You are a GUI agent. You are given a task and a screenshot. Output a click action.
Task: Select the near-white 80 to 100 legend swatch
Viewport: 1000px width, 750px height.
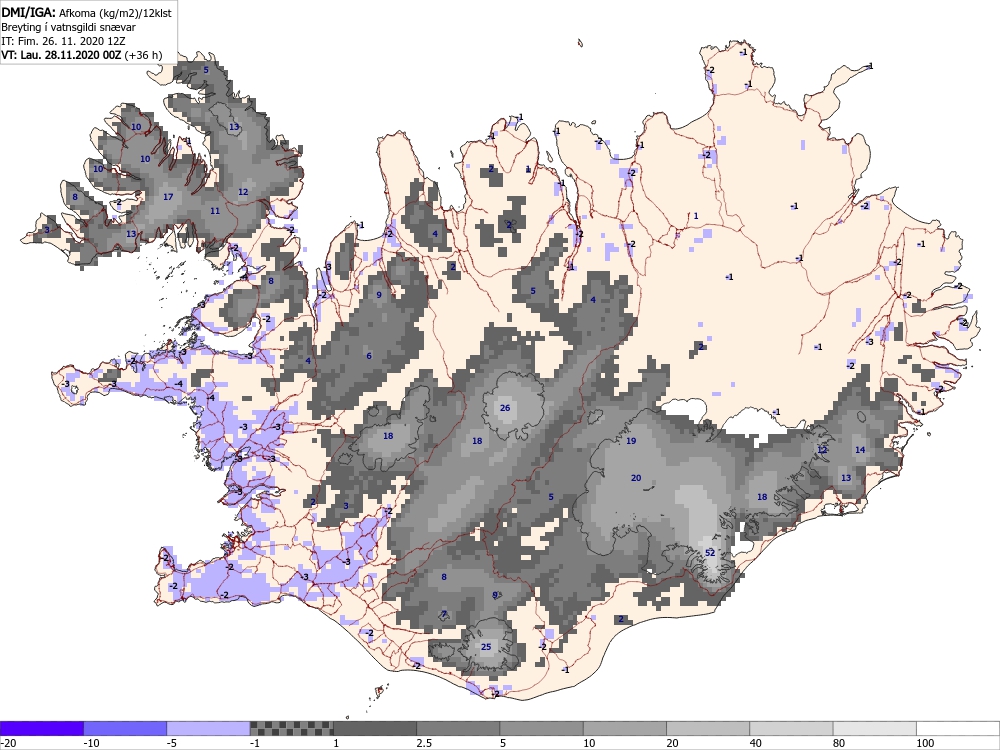coord(874,728)
